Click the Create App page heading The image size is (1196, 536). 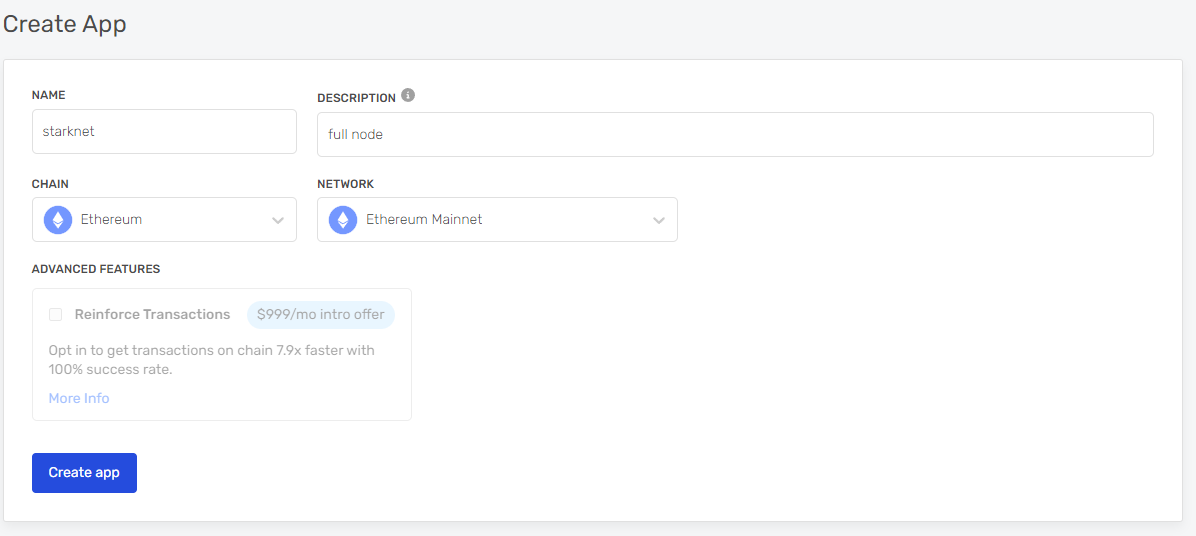(65, 24)
